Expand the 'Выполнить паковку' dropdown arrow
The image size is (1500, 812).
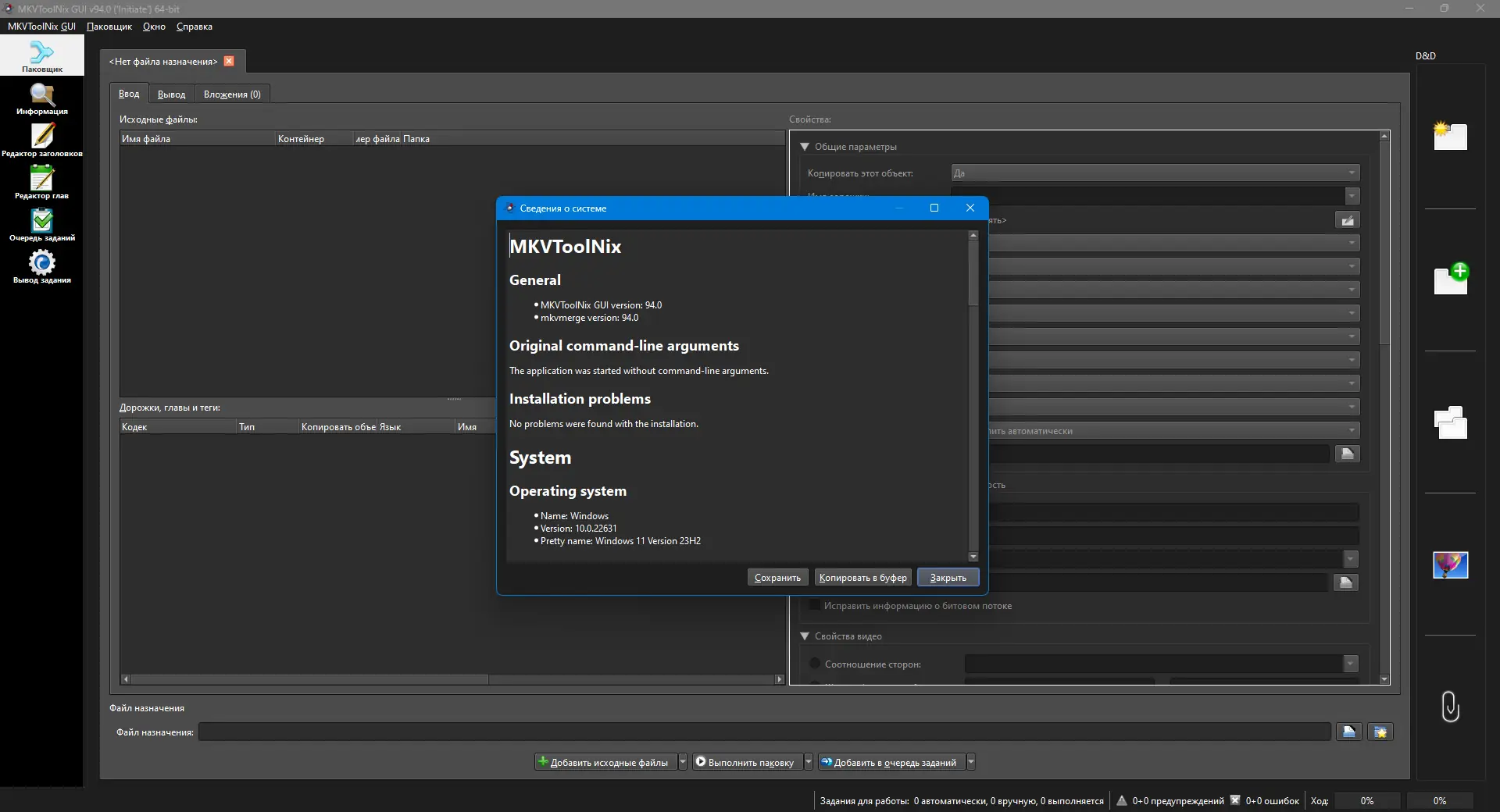point(809,762)
